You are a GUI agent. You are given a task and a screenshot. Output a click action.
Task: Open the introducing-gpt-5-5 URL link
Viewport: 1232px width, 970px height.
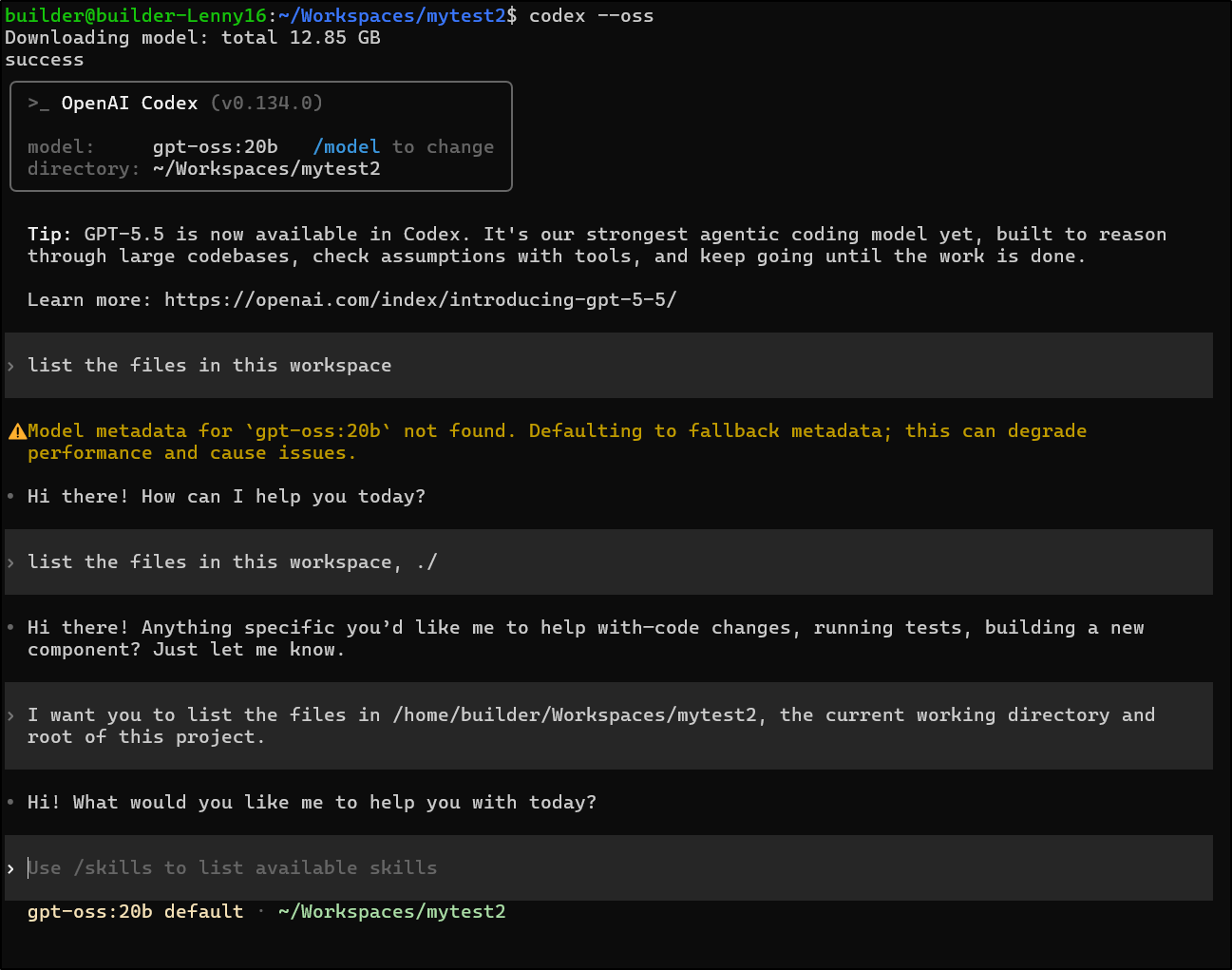tap(420, 299)
